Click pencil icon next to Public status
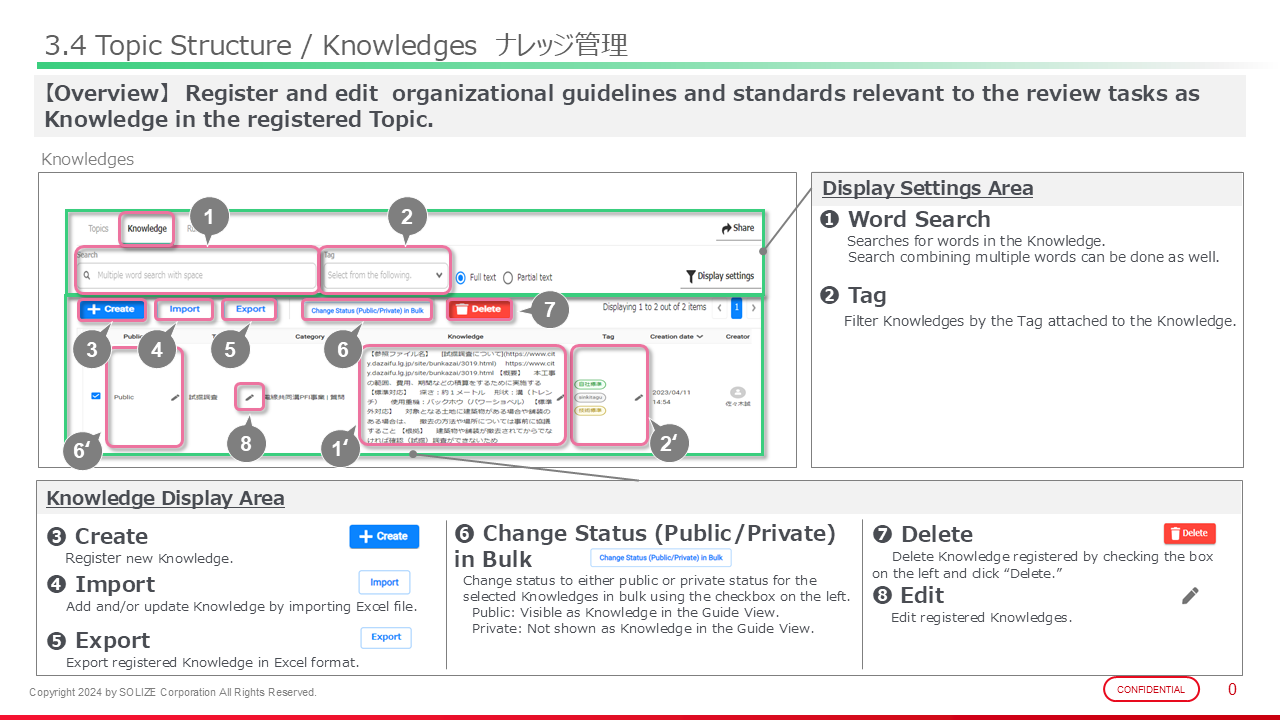Viewport: 1280px width, 720px height. point(175,397)
